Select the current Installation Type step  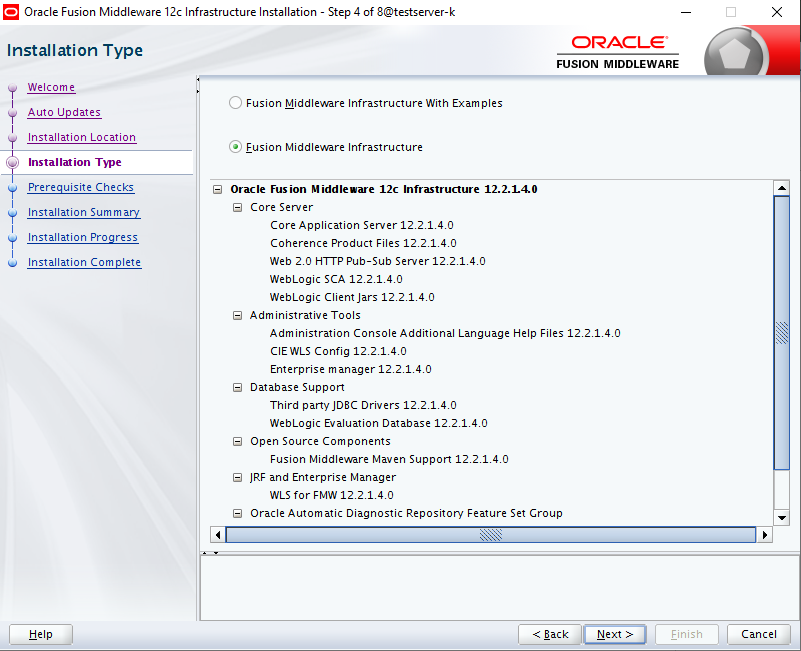tap(75, 162)
